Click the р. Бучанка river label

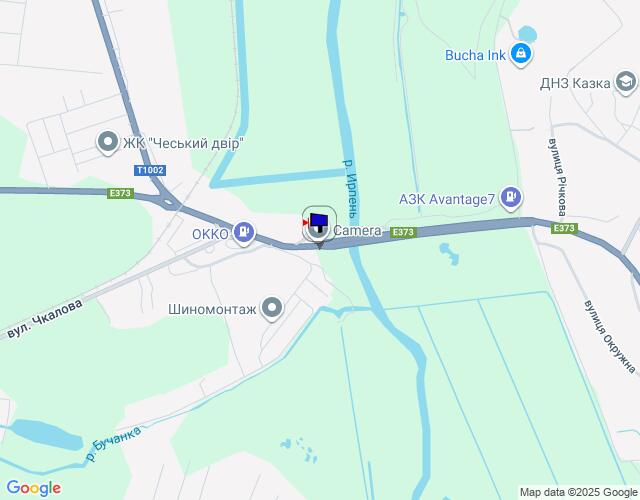[114, 444]
